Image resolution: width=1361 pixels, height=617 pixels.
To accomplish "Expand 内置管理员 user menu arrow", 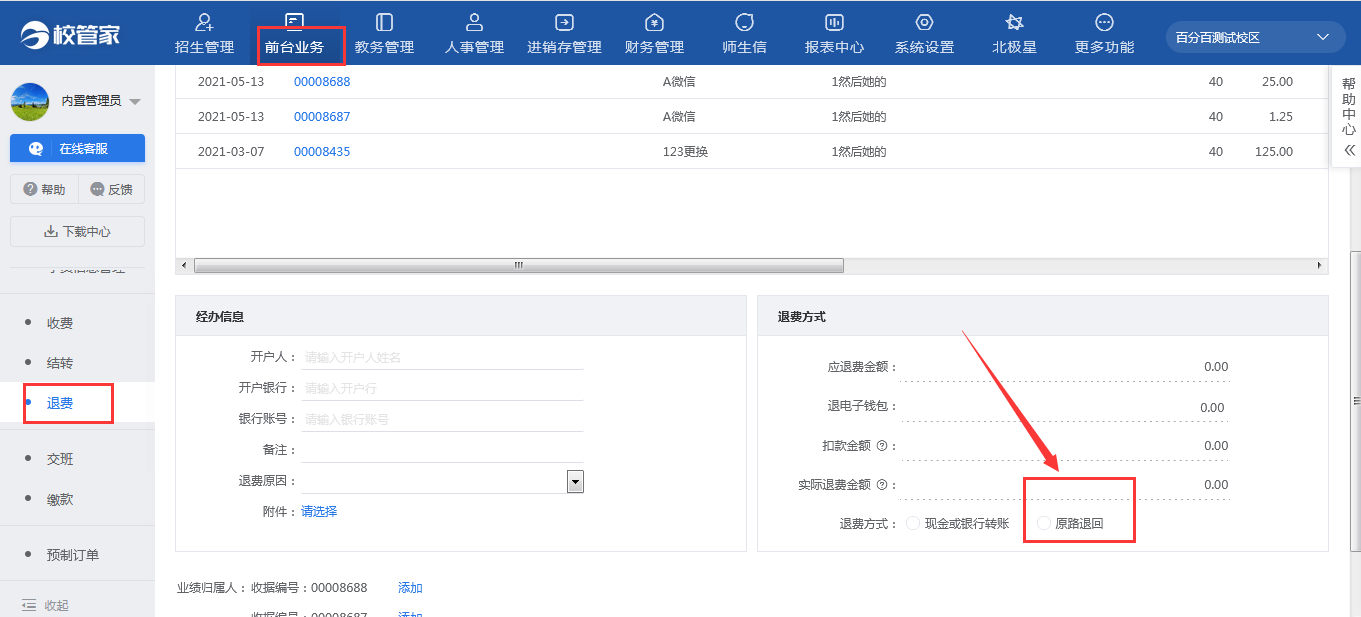I will coord(135,102).
